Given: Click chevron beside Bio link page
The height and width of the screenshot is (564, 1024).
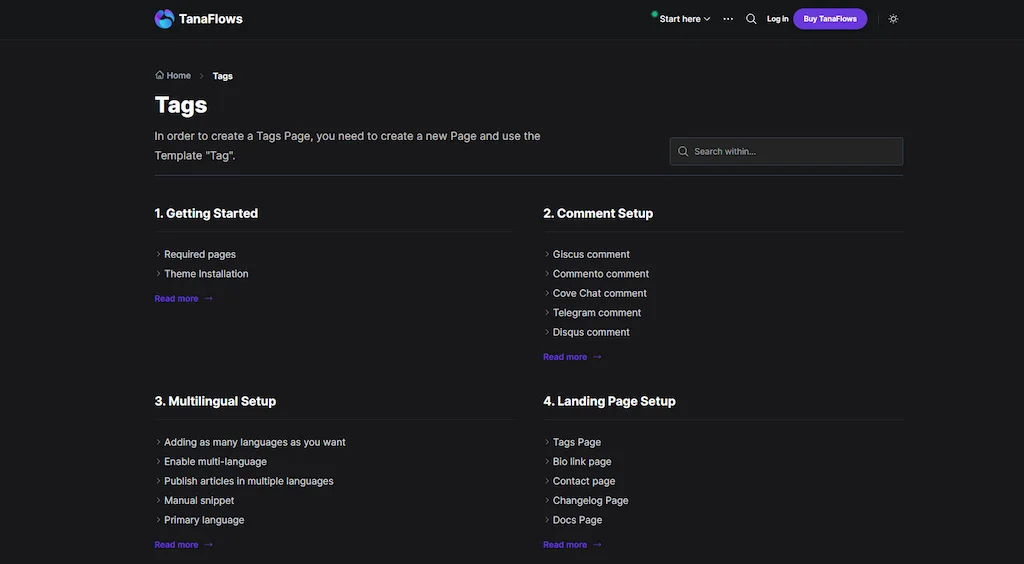Looking at the screenshot, I should [547, 462].
